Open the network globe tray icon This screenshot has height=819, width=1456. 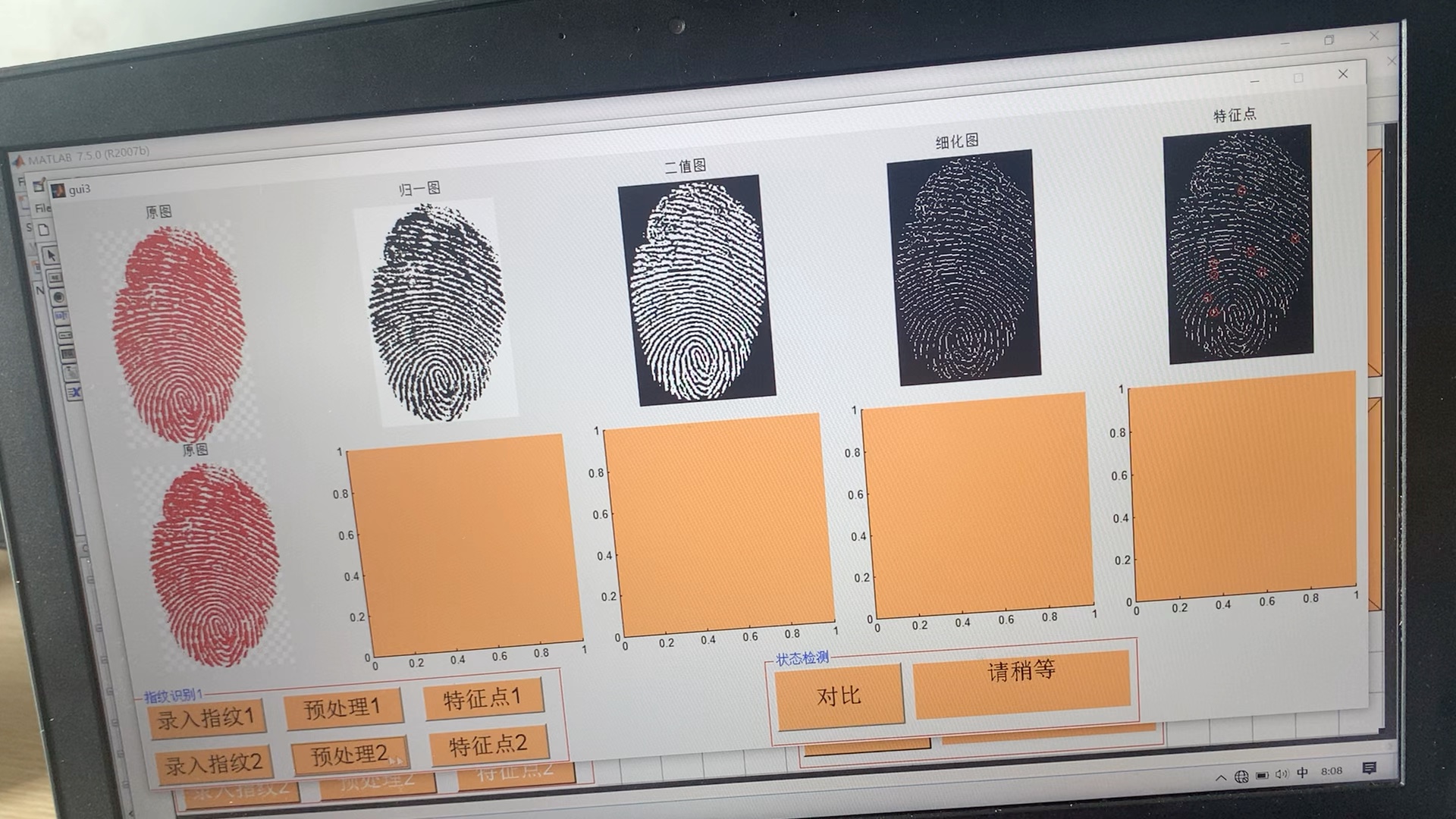click(1241, 776)
